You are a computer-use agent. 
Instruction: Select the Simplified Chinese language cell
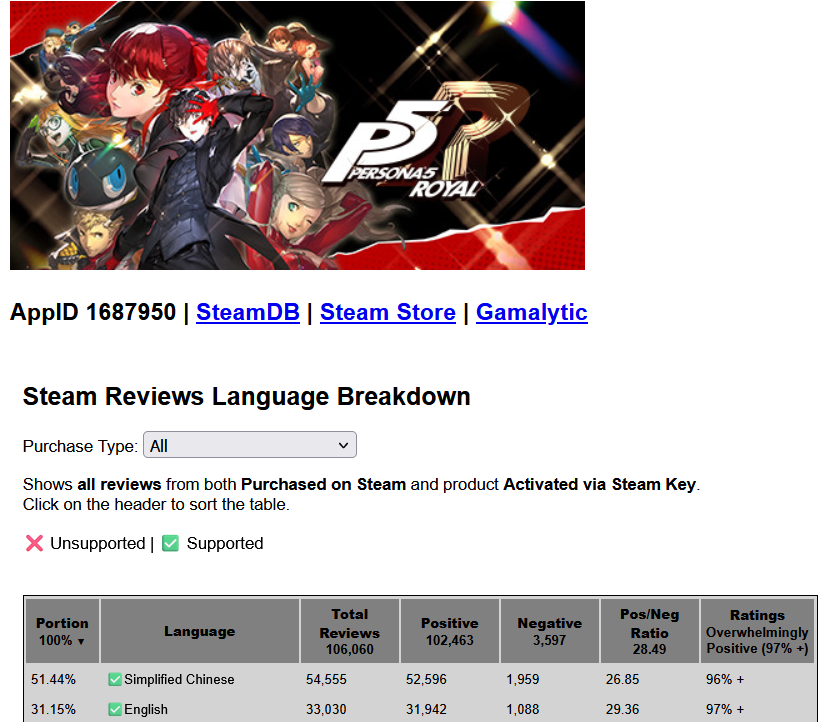[199, 679]
